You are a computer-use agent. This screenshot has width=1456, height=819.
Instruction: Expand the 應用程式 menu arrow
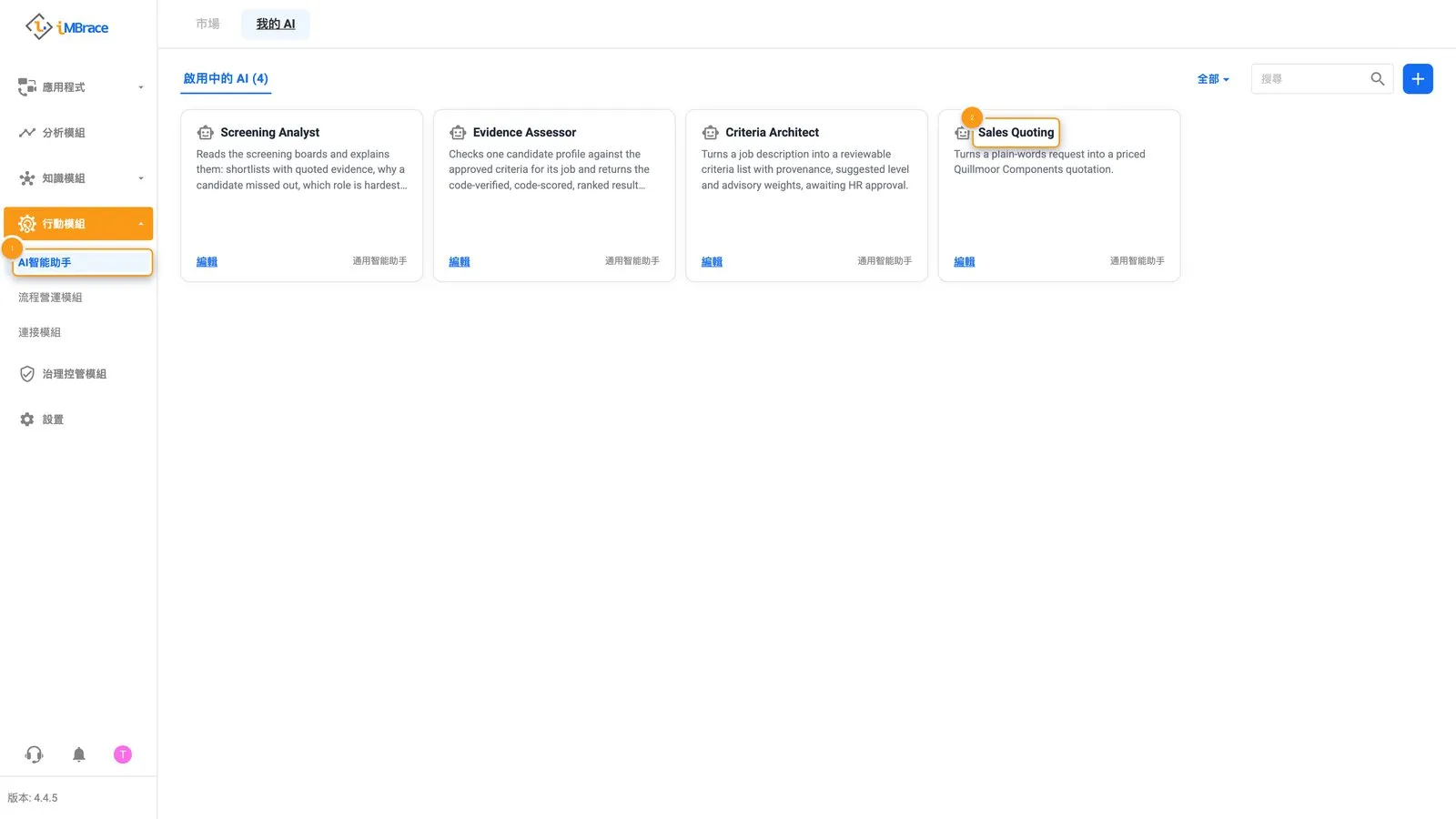point(141,87)
